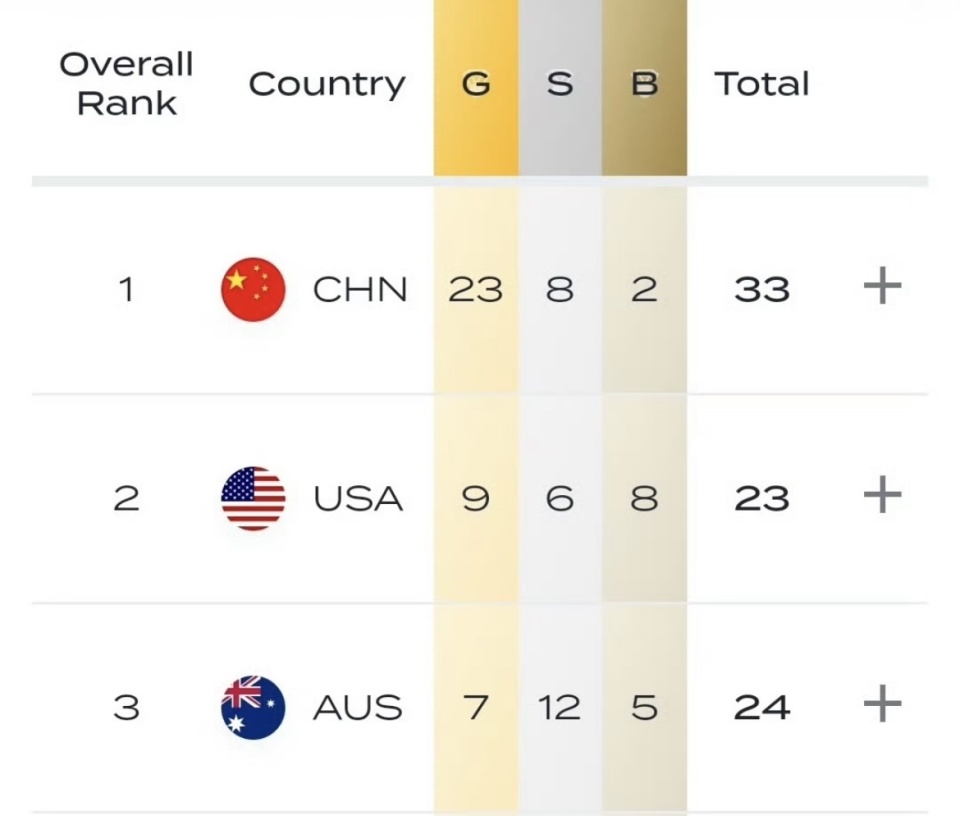Click the Overall Rank header

(x=127, y=84)
